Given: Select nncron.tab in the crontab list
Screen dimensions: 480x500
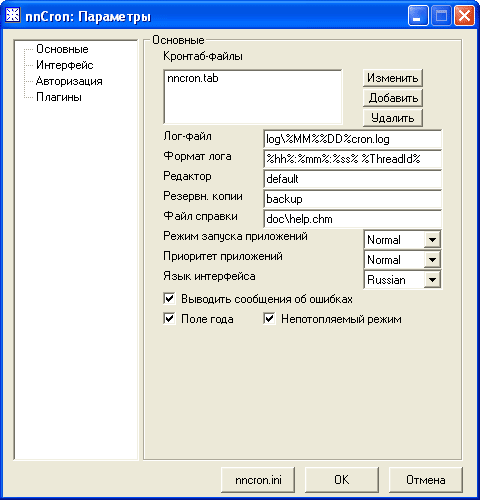Looking at the screenshot, I should [x=193, y=78].
